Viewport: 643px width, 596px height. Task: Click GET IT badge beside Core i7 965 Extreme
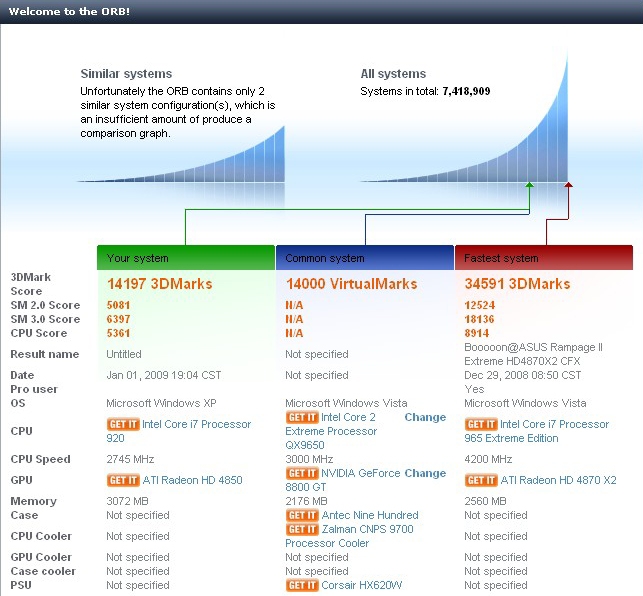click(481, 424)
